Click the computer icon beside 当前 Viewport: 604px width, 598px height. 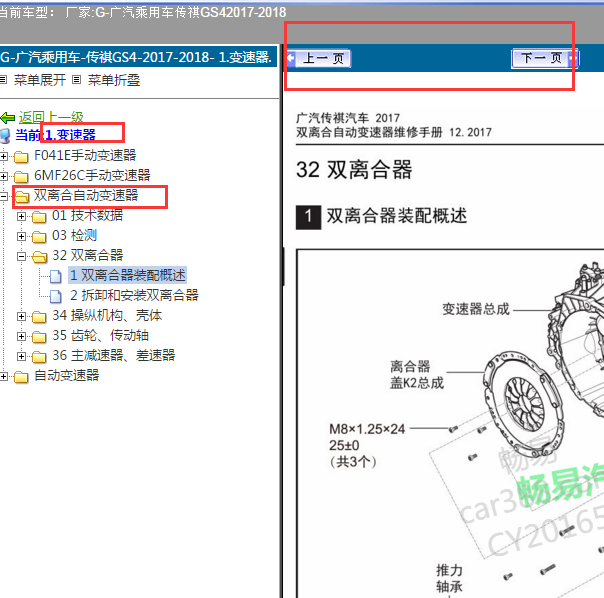click(5, 136)
